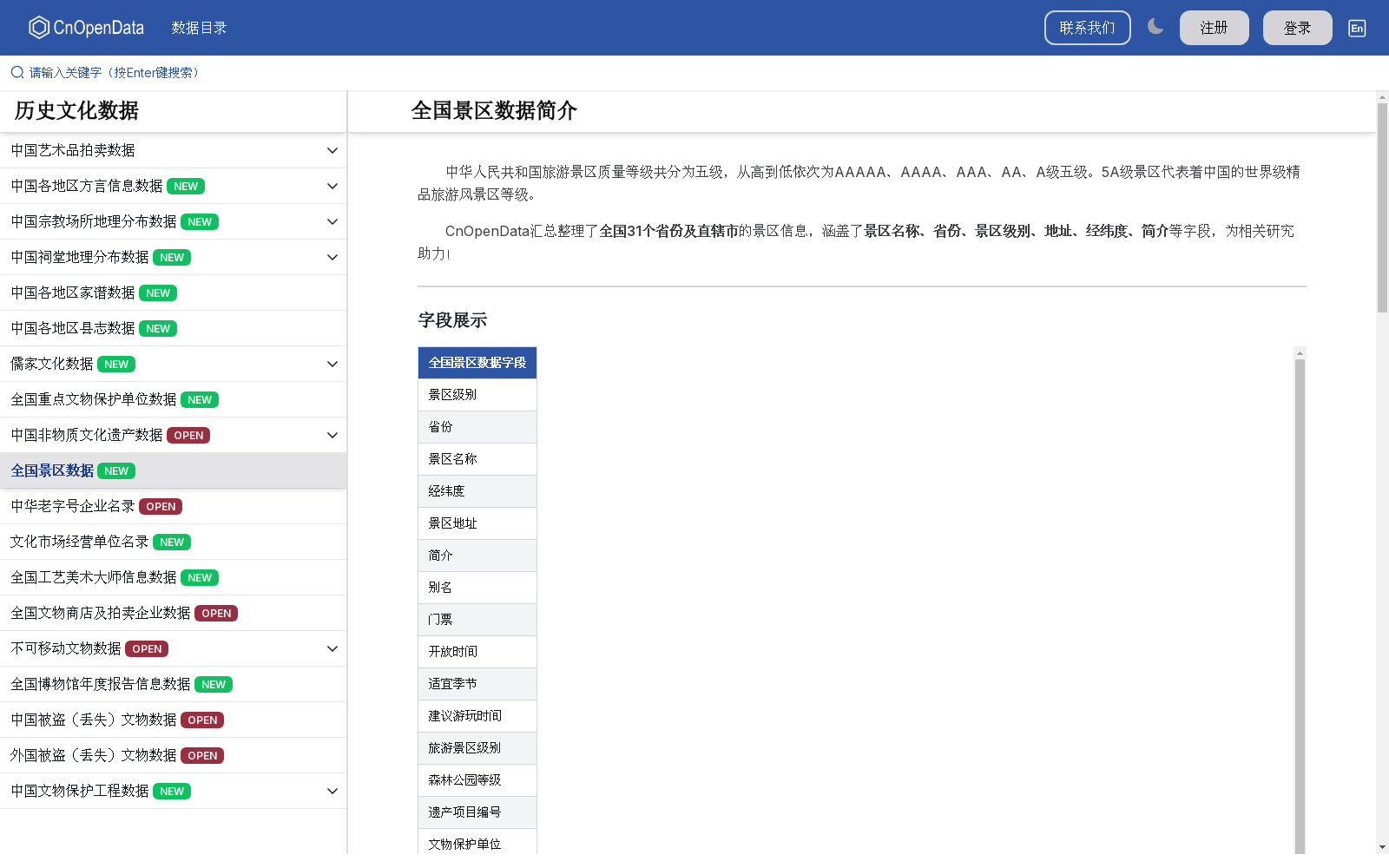This screenshot has height=868, width=1389.
Task: Click the 开放时间 field row
Action: [x=477, y=652]
